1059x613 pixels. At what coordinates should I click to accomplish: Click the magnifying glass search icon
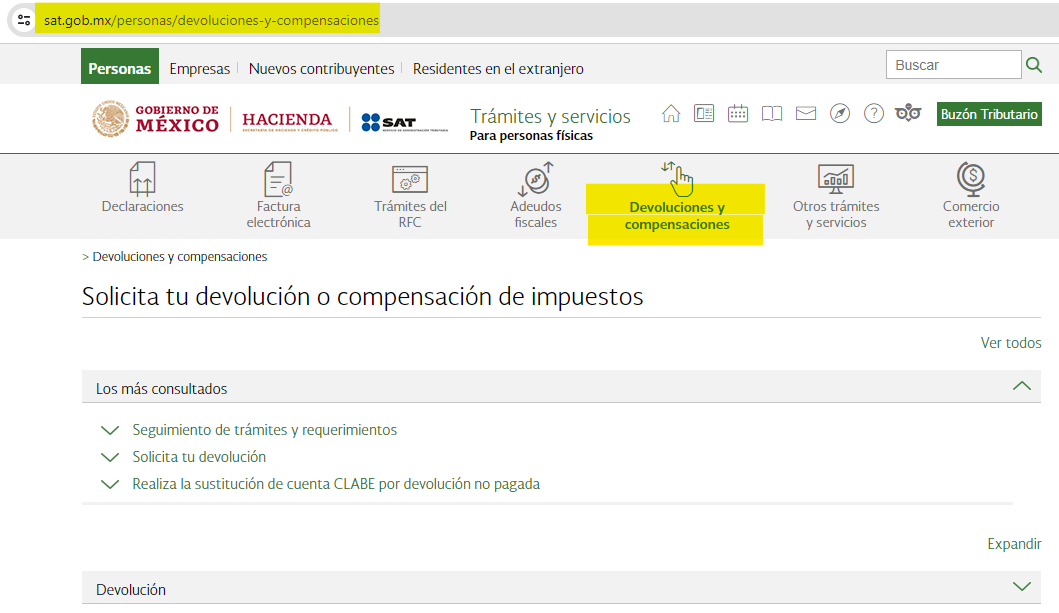point(1034,65)
